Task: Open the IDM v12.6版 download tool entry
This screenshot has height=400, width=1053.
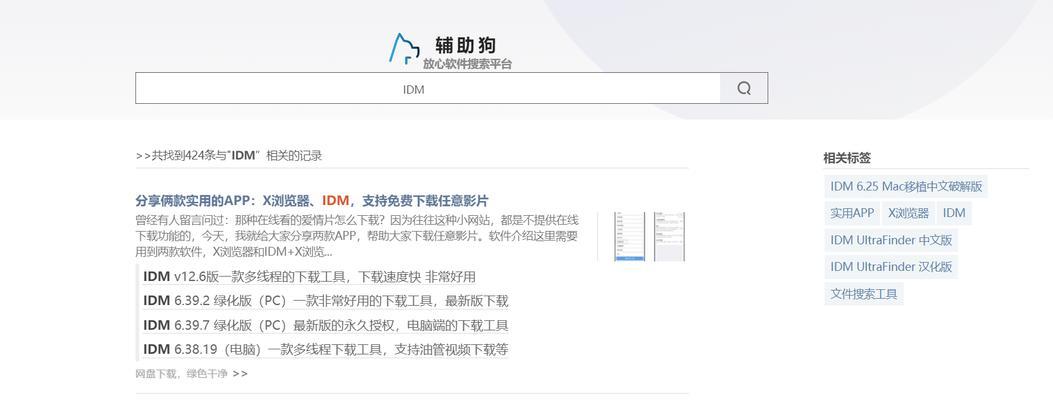Action: click(309, 277)
